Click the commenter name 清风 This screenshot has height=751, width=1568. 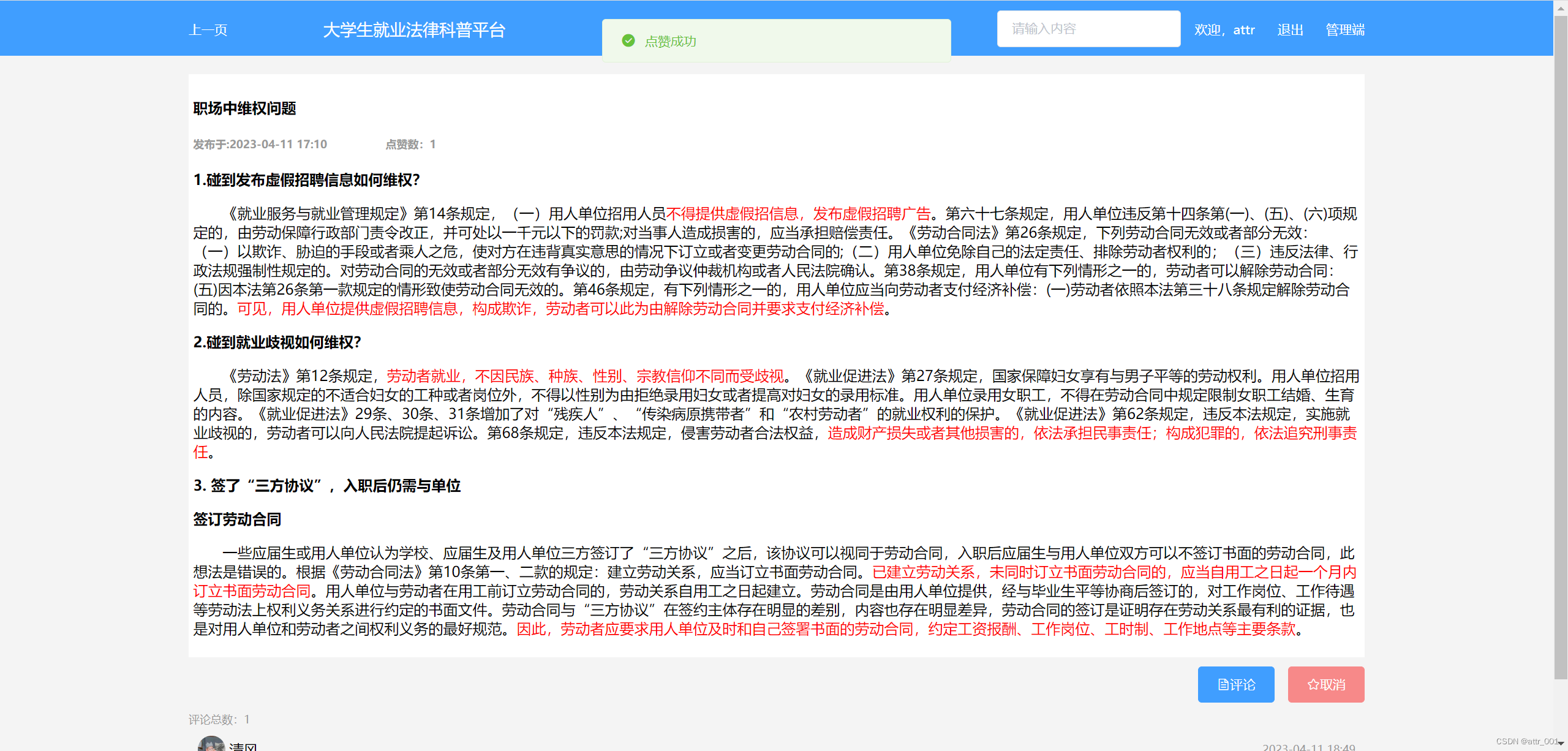[x=243, y=747]
